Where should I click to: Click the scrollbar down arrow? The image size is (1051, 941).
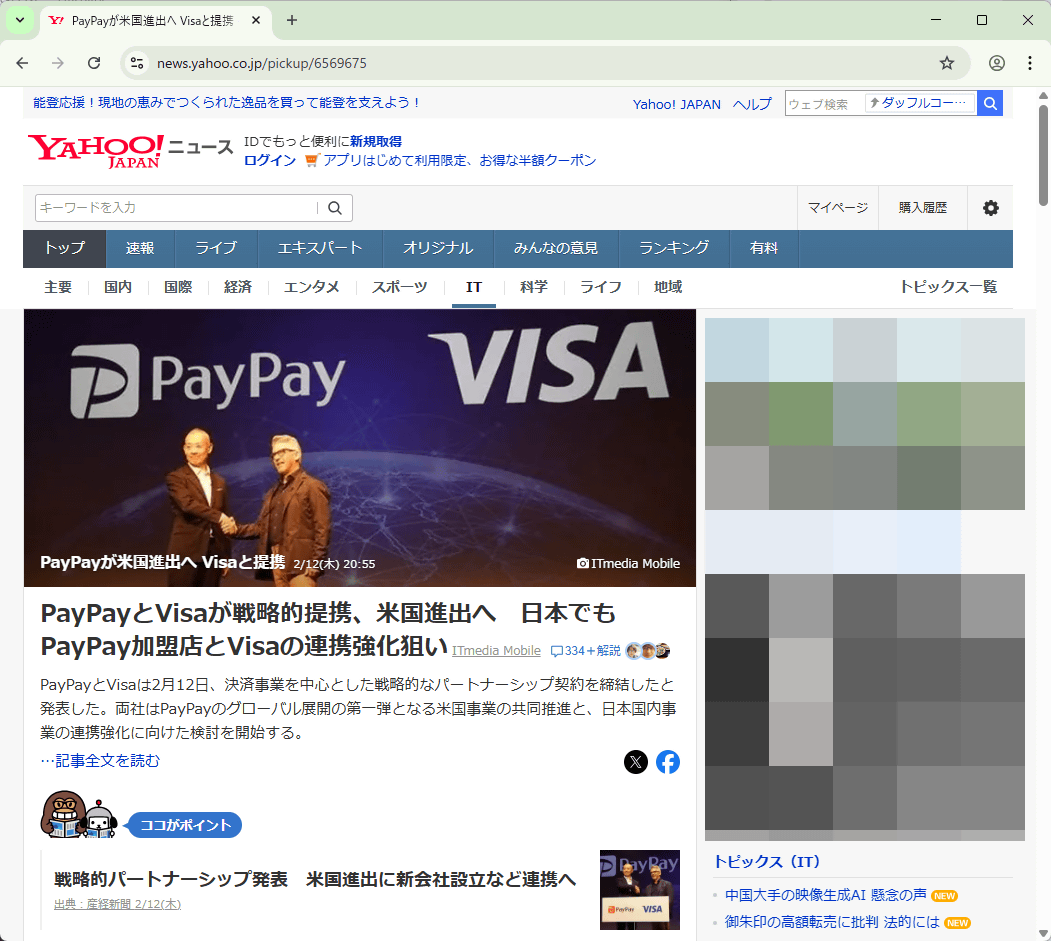coord(1044,933)
